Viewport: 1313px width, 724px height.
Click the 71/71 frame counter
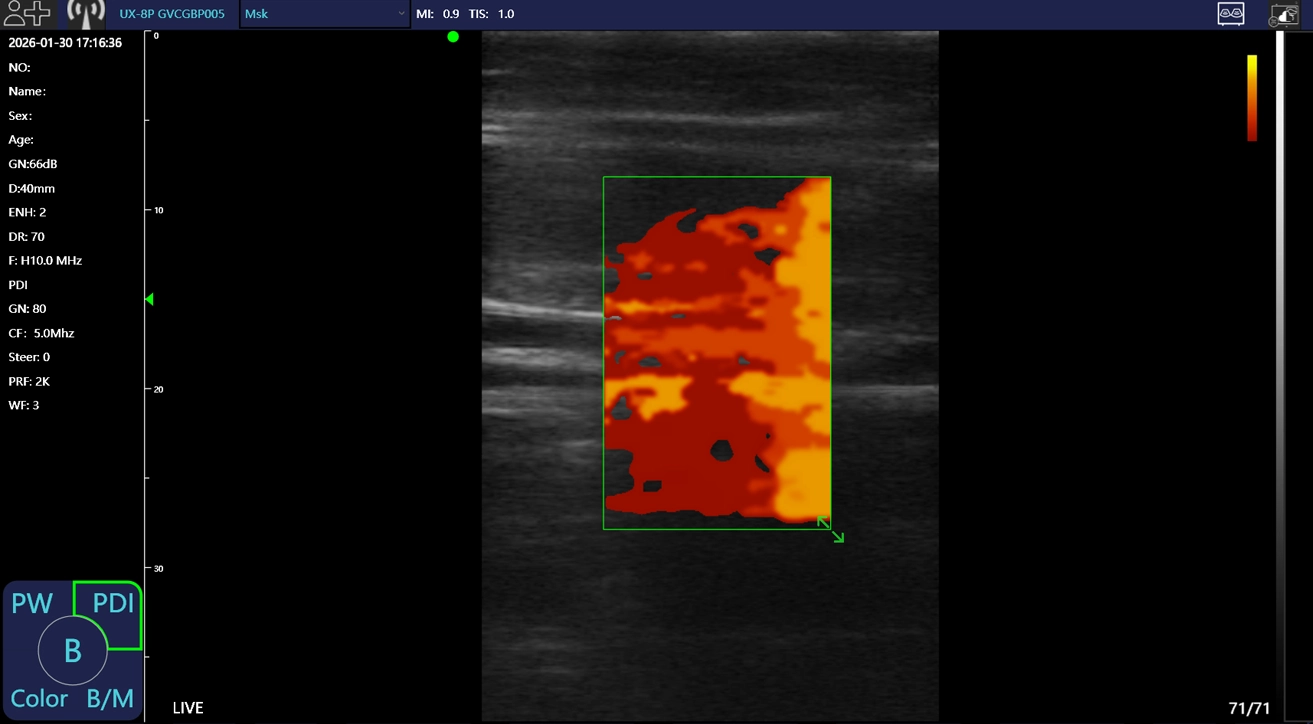click(x=1249, y=708)
